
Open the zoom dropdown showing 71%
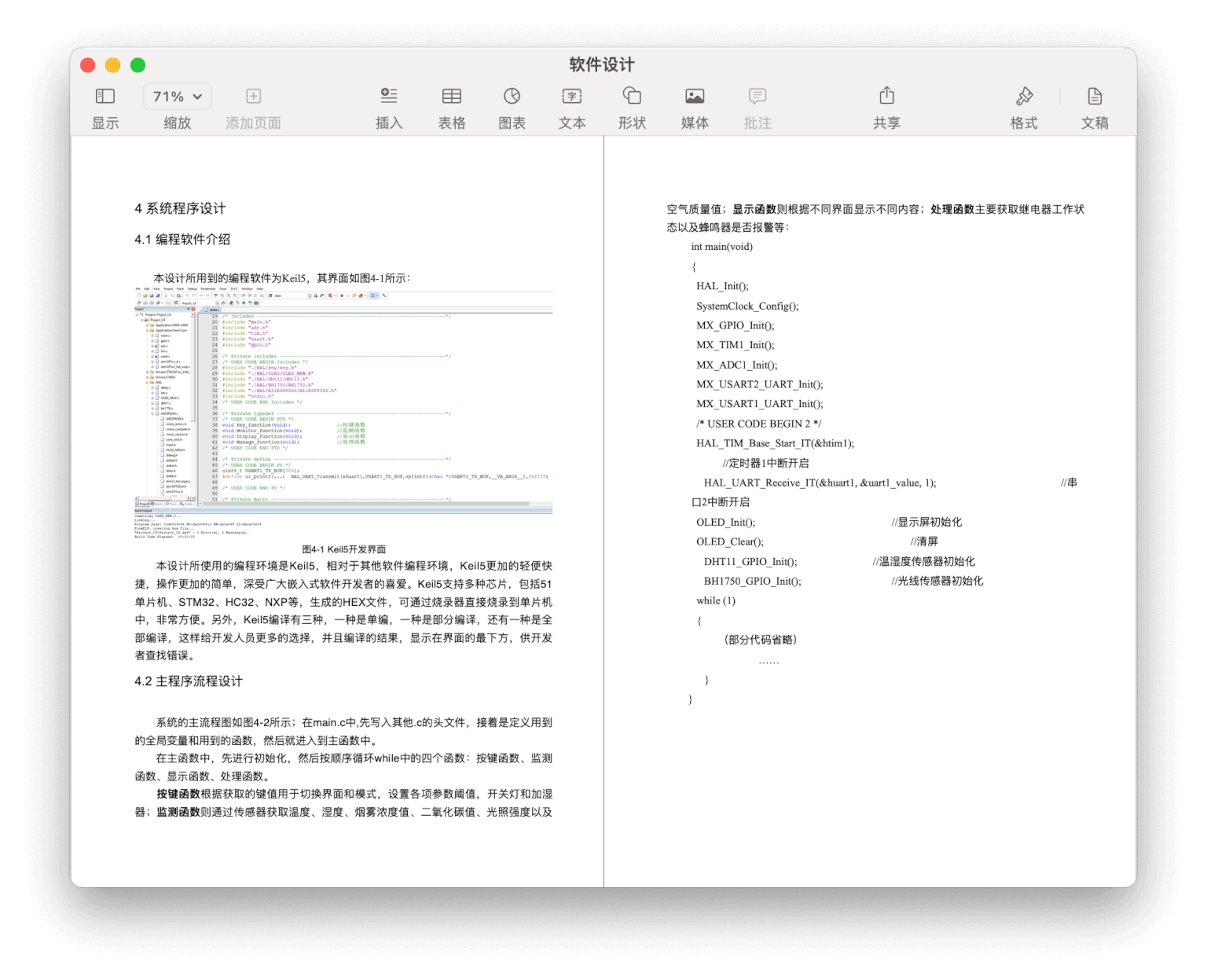click(176, 96)
